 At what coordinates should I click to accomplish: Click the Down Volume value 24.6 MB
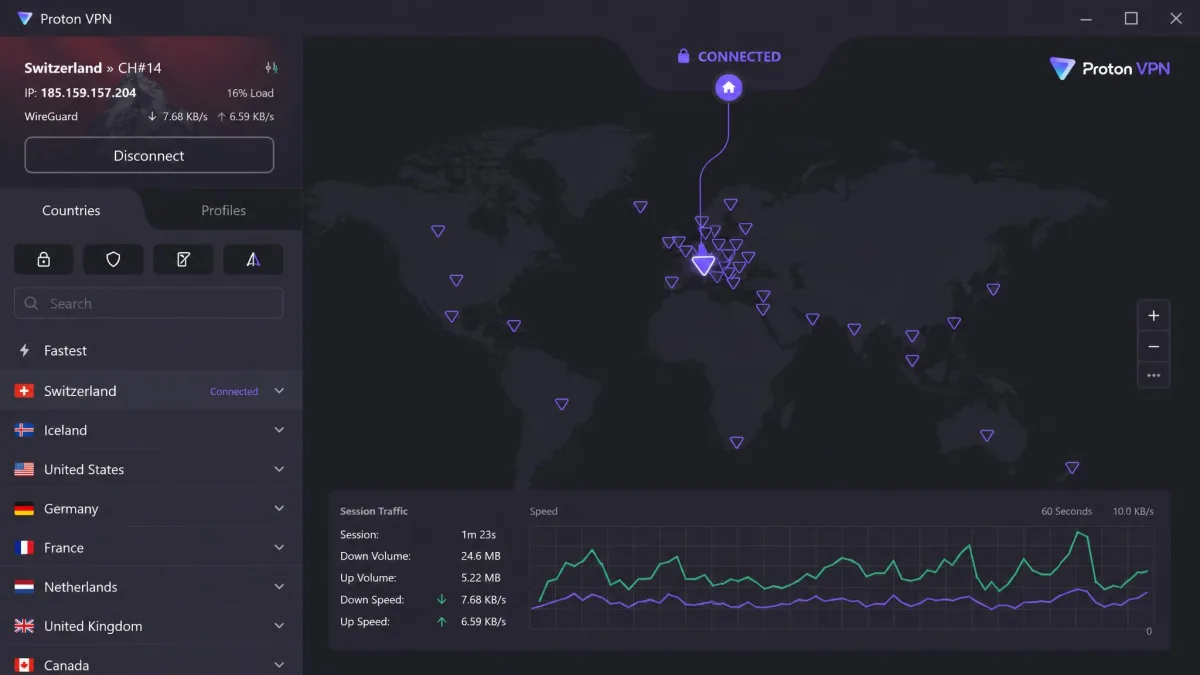click(481, 556)
